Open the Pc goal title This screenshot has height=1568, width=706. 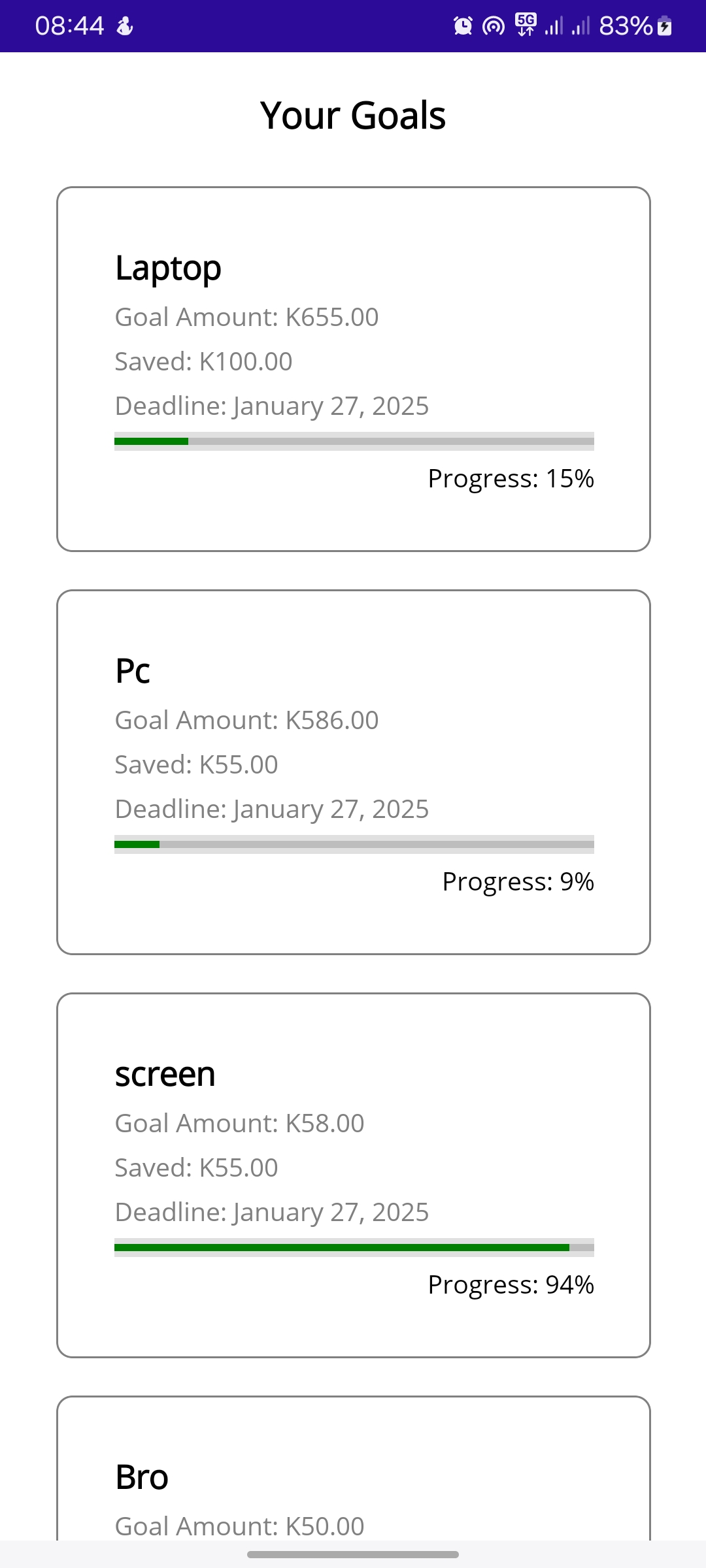tap(133, 671)
